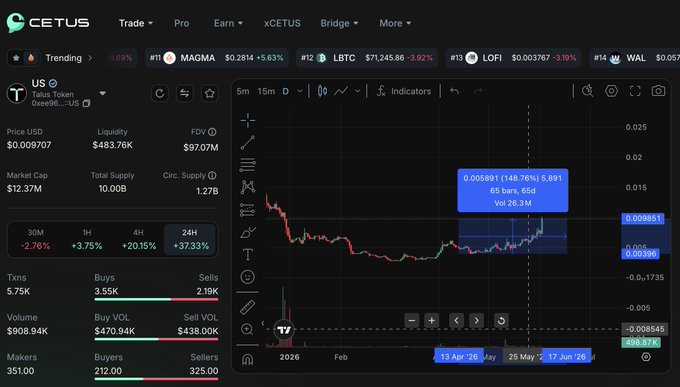Screen dimensions: 680x387
Task: Redo the chart action
Action: click(477, 91)
